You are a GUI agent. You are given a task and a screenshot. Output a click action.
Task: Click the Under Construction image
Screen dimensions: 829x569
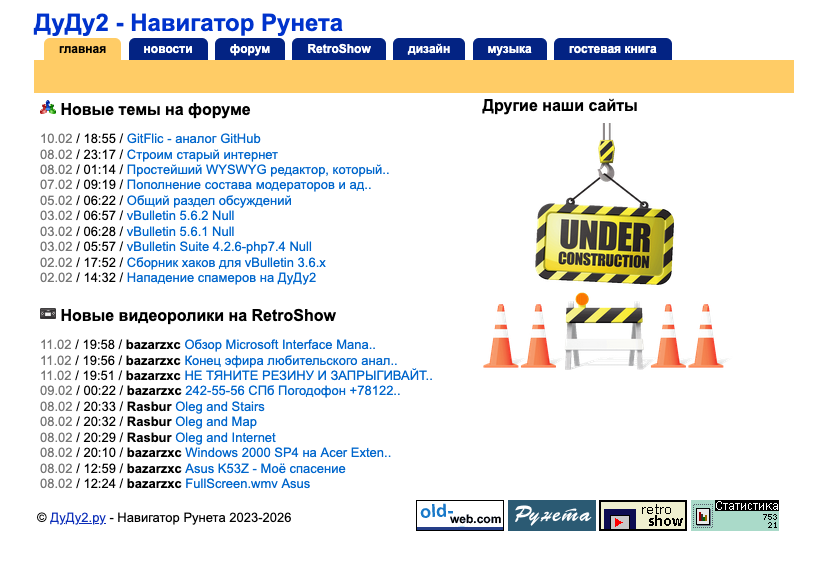coord(604,247)
